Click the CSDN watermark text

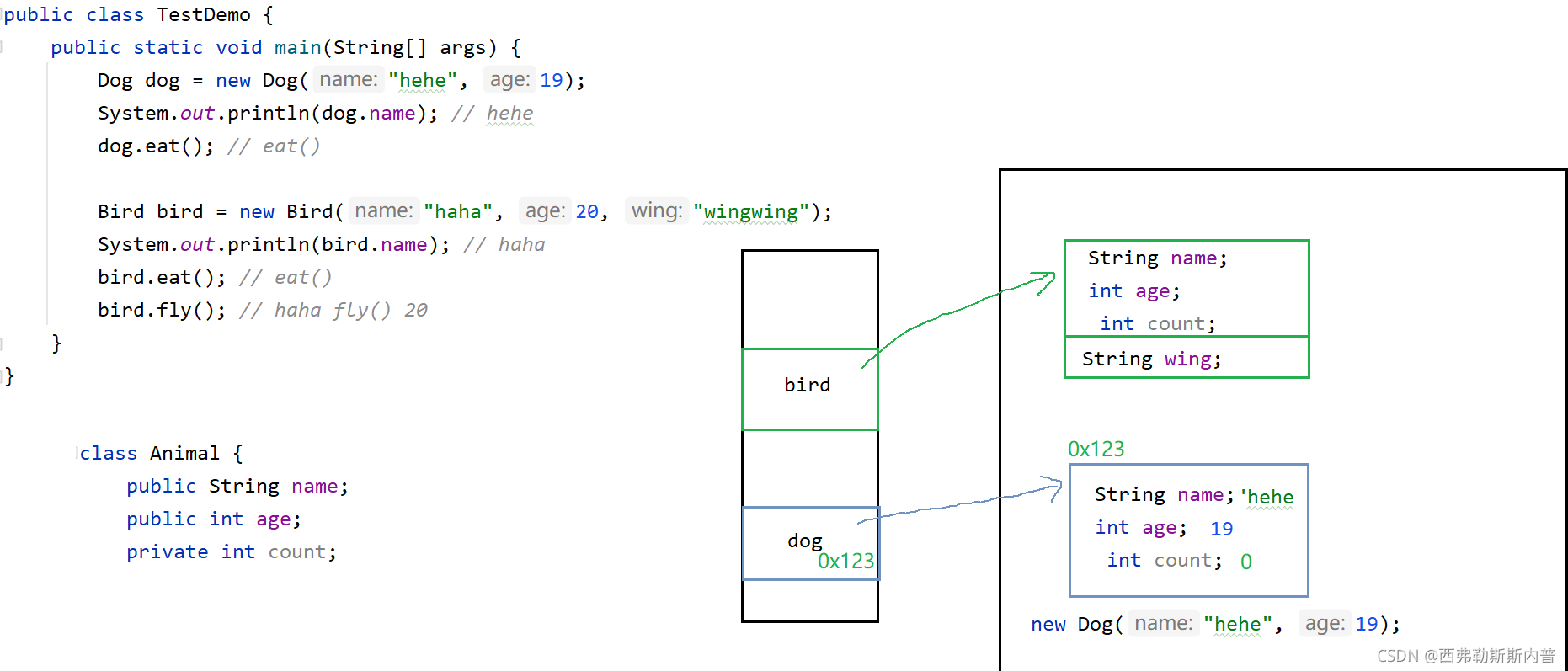coord(1466,655)
